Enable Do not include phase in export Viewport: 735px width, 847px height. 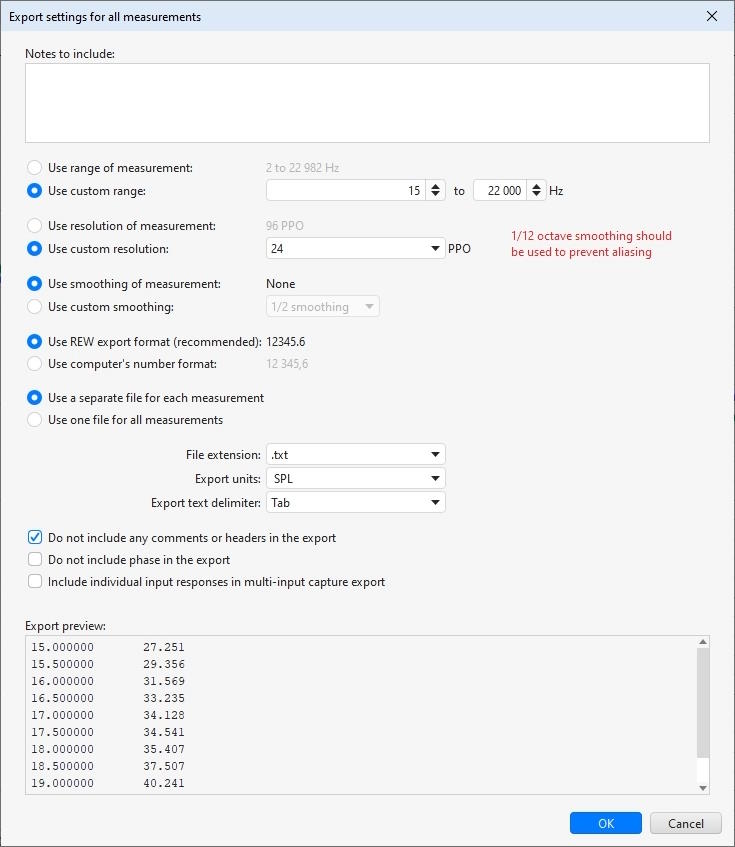pyautogui.click(x=35, y=560)
